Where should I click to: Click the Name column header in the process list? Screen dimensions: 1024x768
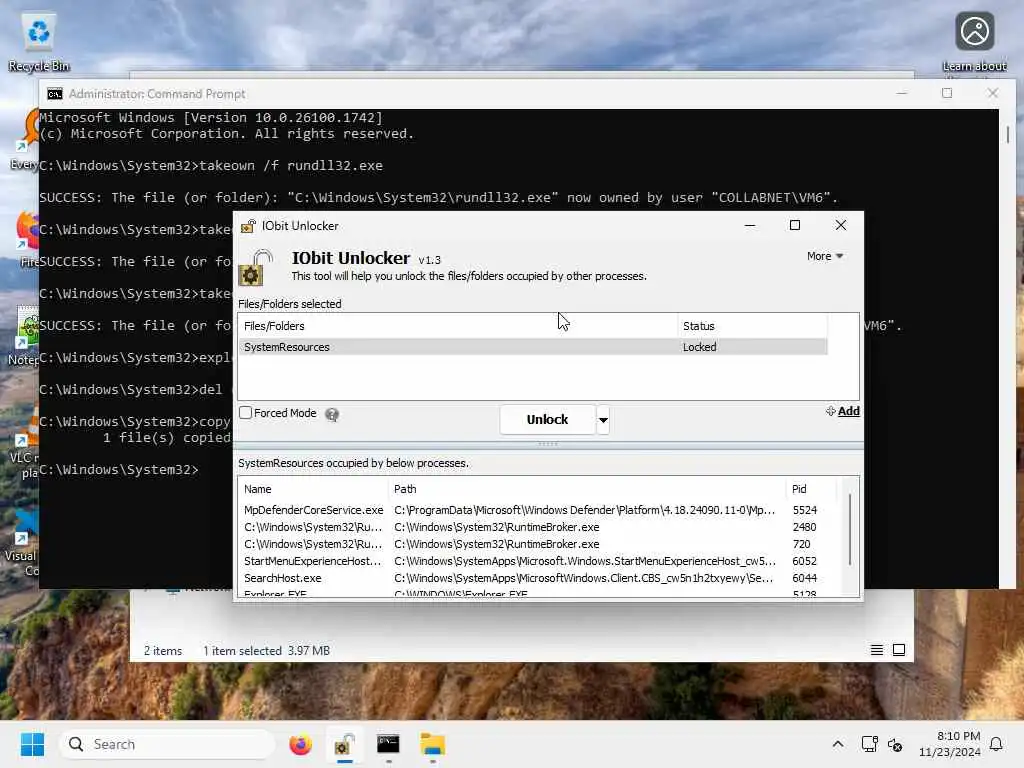point(313,489)
